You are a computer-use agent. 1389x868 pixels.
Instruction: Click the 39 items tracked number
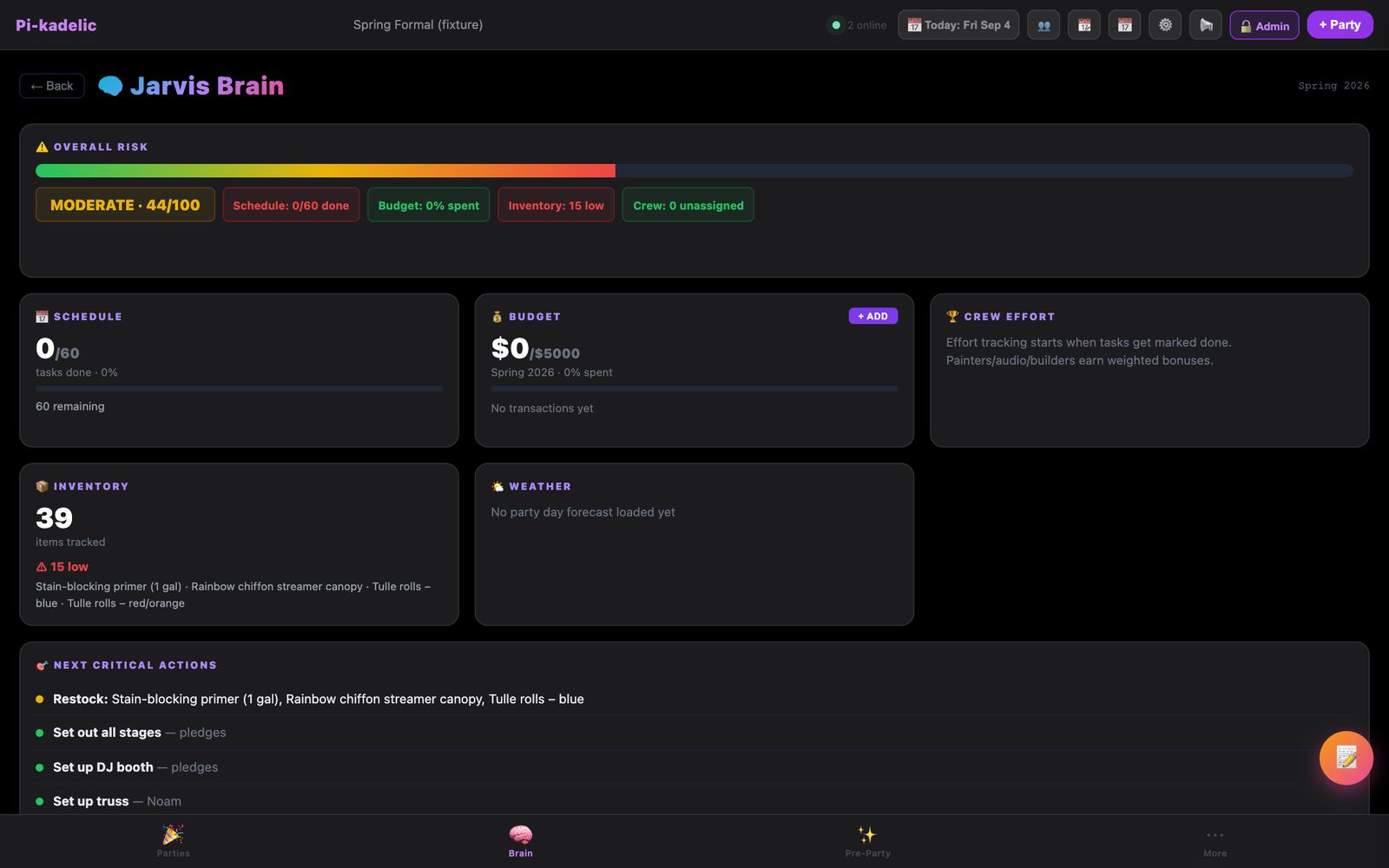pyautogui.click(x=54, y=518)
